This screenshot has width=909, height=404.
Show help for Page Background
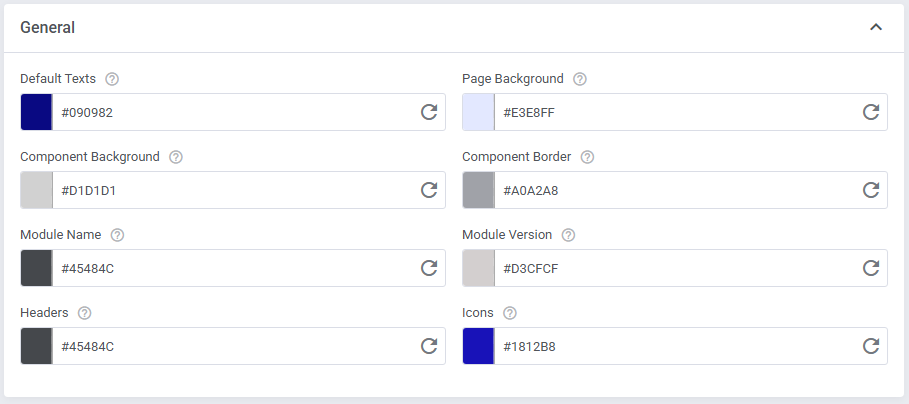pyautogui.click(x=580, y=79)
